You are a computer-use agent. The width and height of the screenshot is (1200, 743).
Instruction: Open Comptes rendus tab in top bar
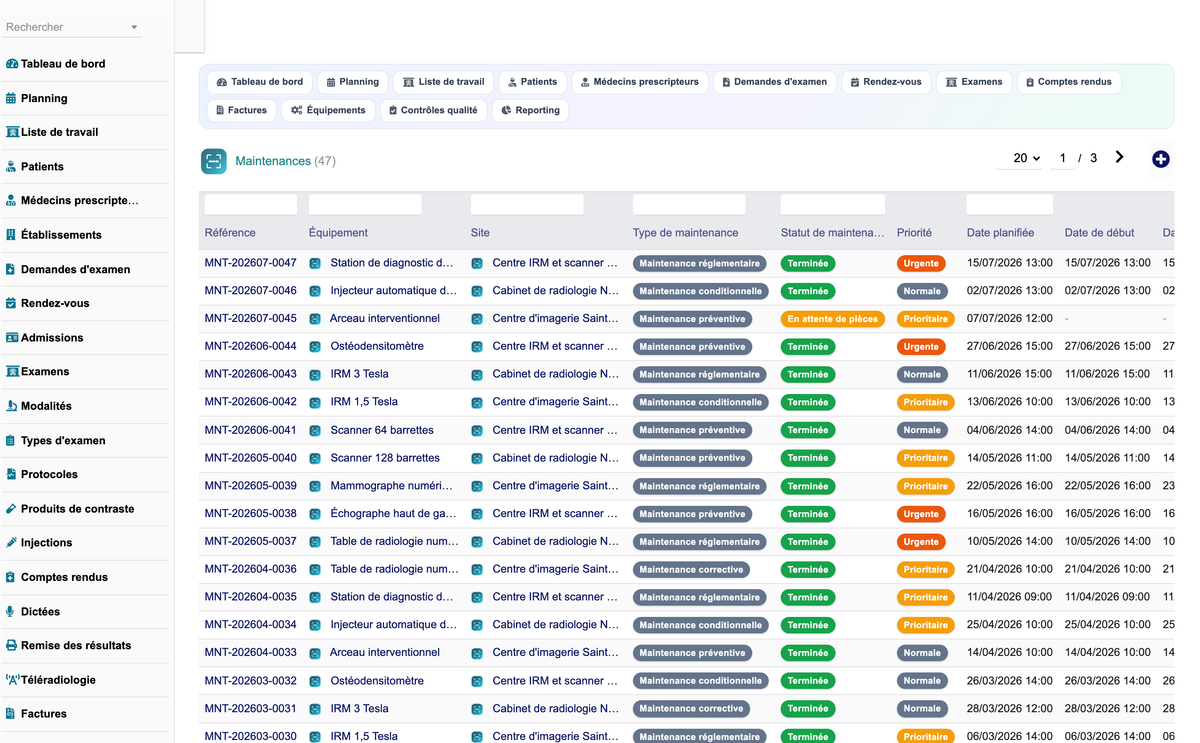pos(1068,82)
